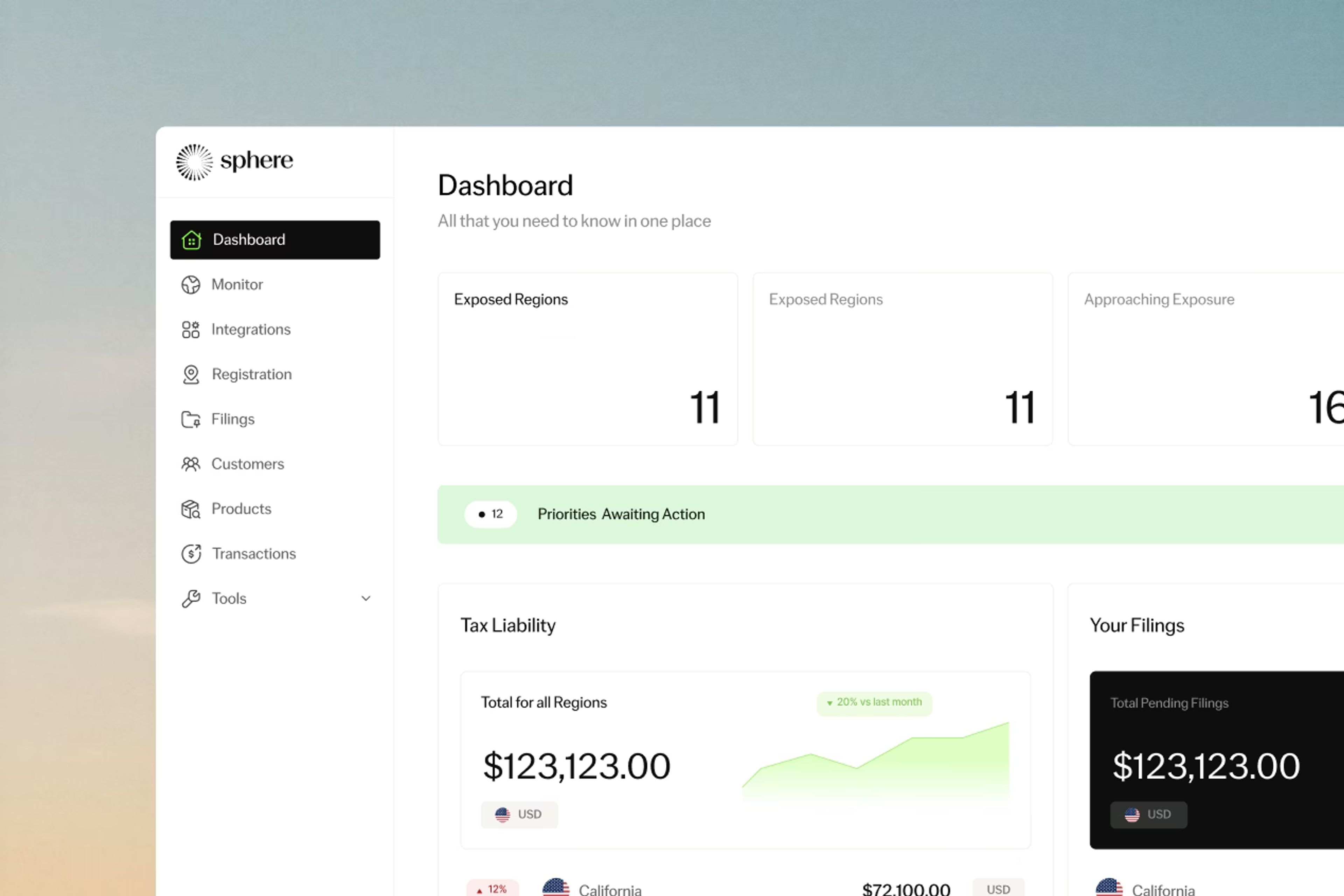Navigate to Registration
This screenshot has width=1344, height=896.
tap(252, 374)
